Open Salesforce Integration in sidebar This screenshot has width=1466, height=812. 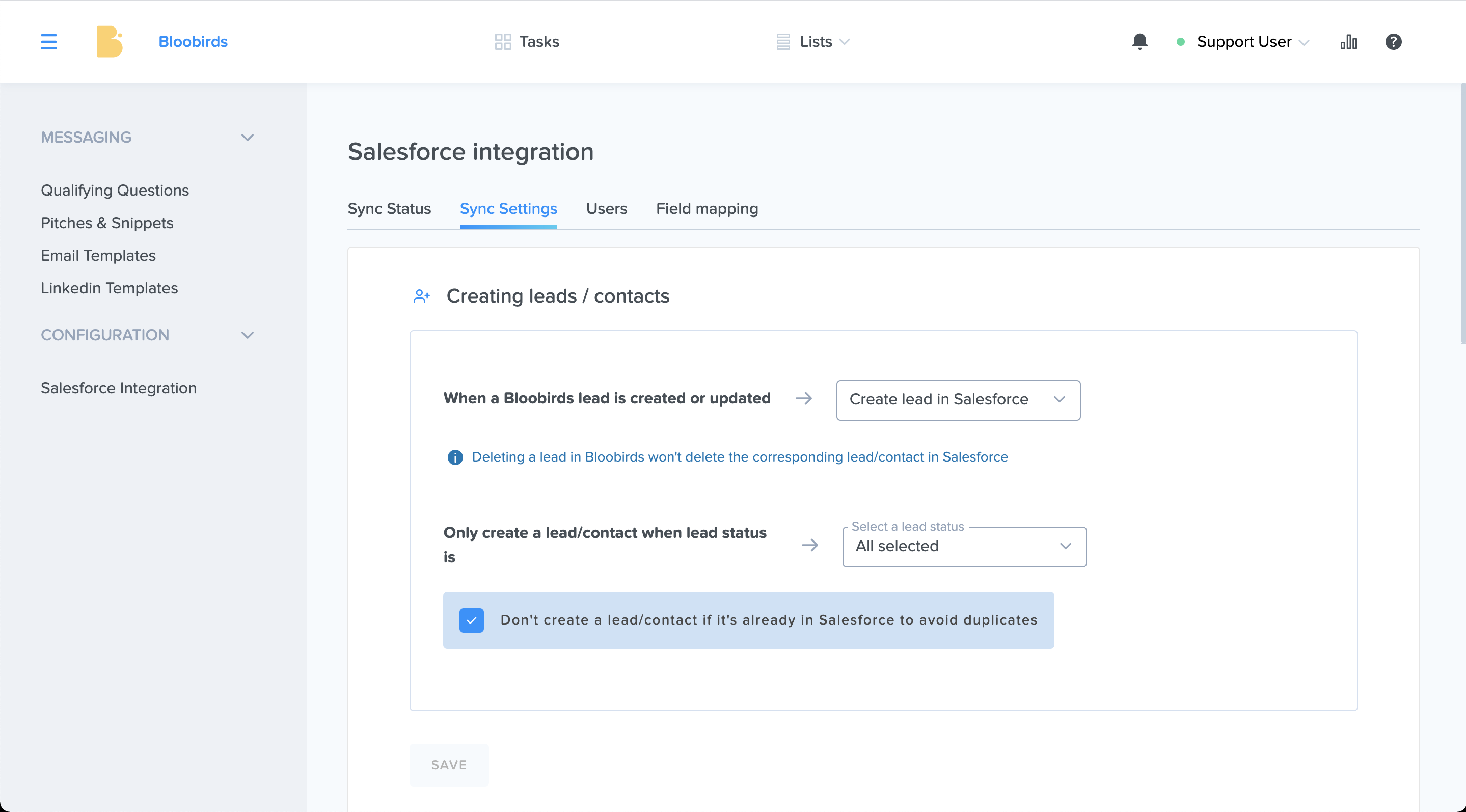(x=118, y=388)
